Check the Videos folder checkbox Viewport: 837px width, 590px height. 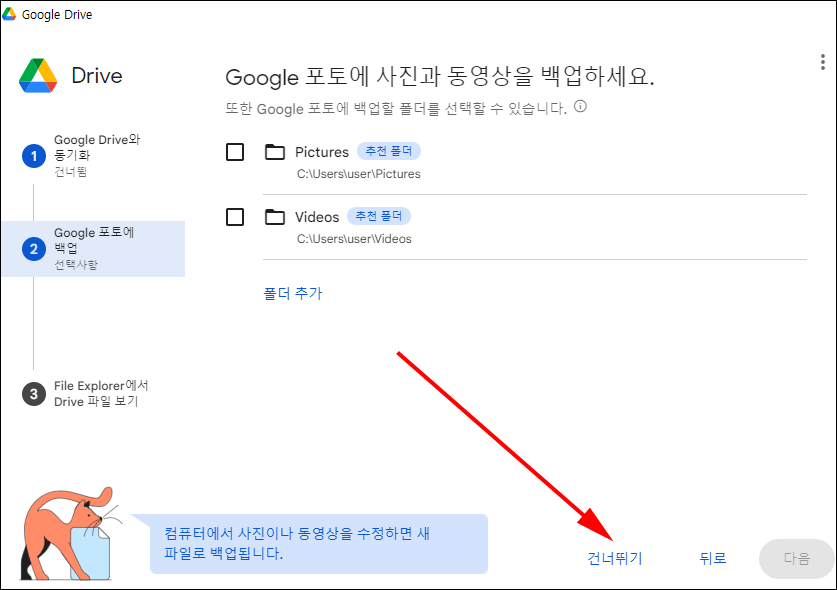tap(235, 217)
